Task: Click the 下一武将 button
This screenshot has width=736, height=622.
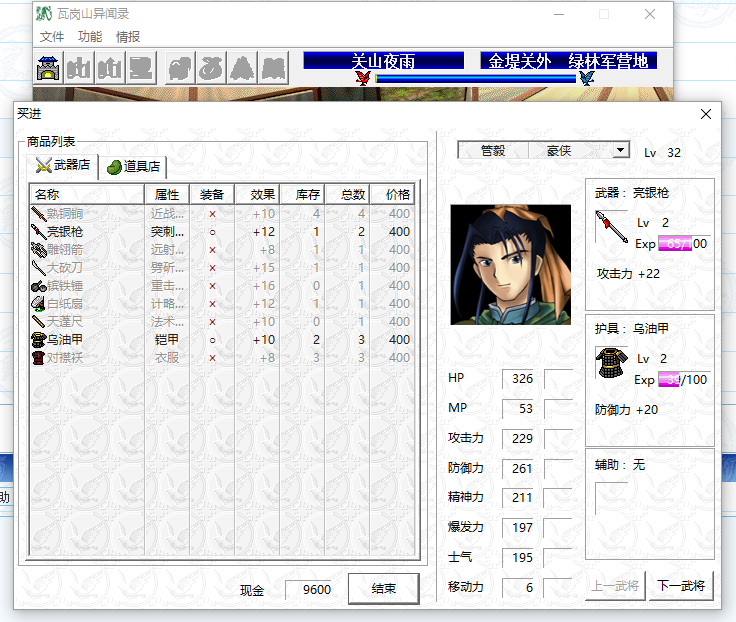Action: (681, 586)
